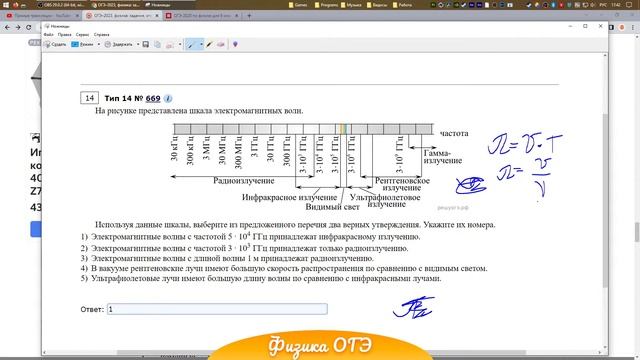The height and width of the screenshot is (360, 640).
Task: Click the info icon next to 669
Action: pos(168,98)
